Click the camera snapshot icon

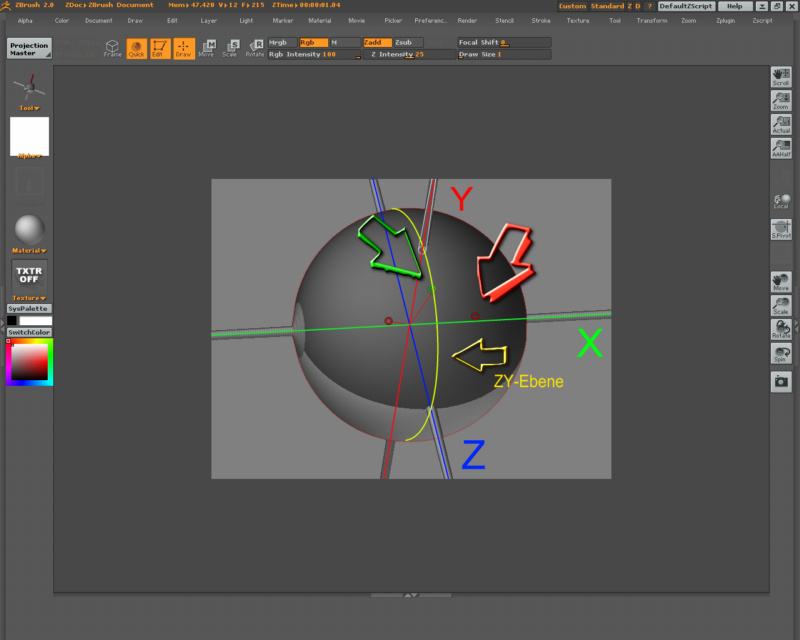(781, 381)
